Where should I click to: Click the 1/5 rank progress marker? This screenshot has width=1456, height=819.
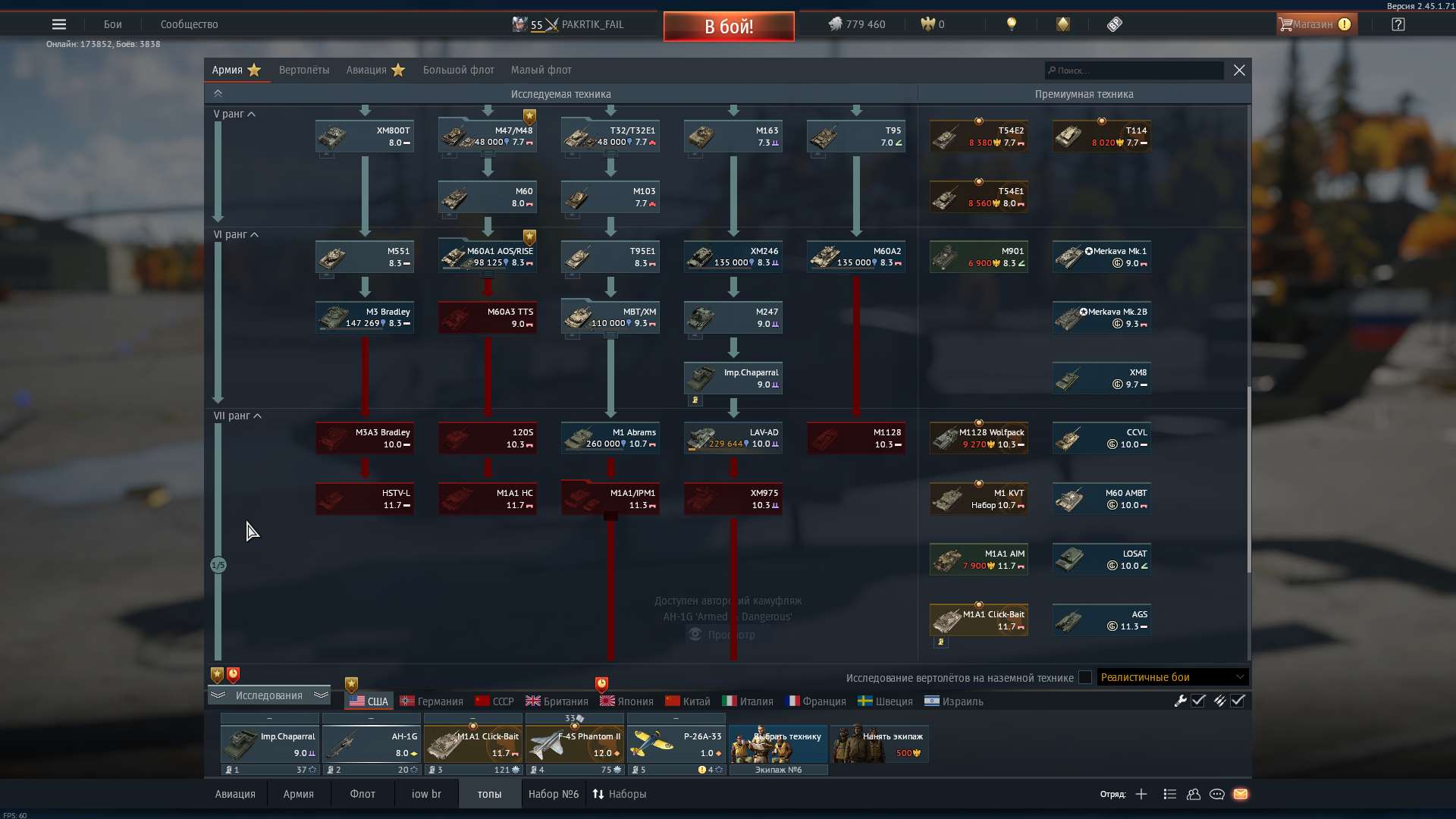pos(218,565)
